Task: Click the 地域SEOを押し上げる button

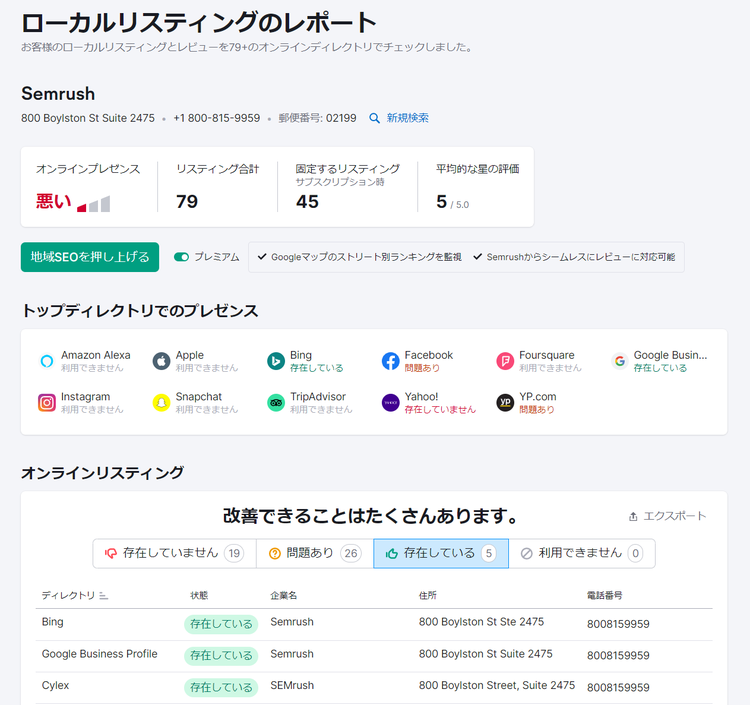Action: [x=90, y=257]
